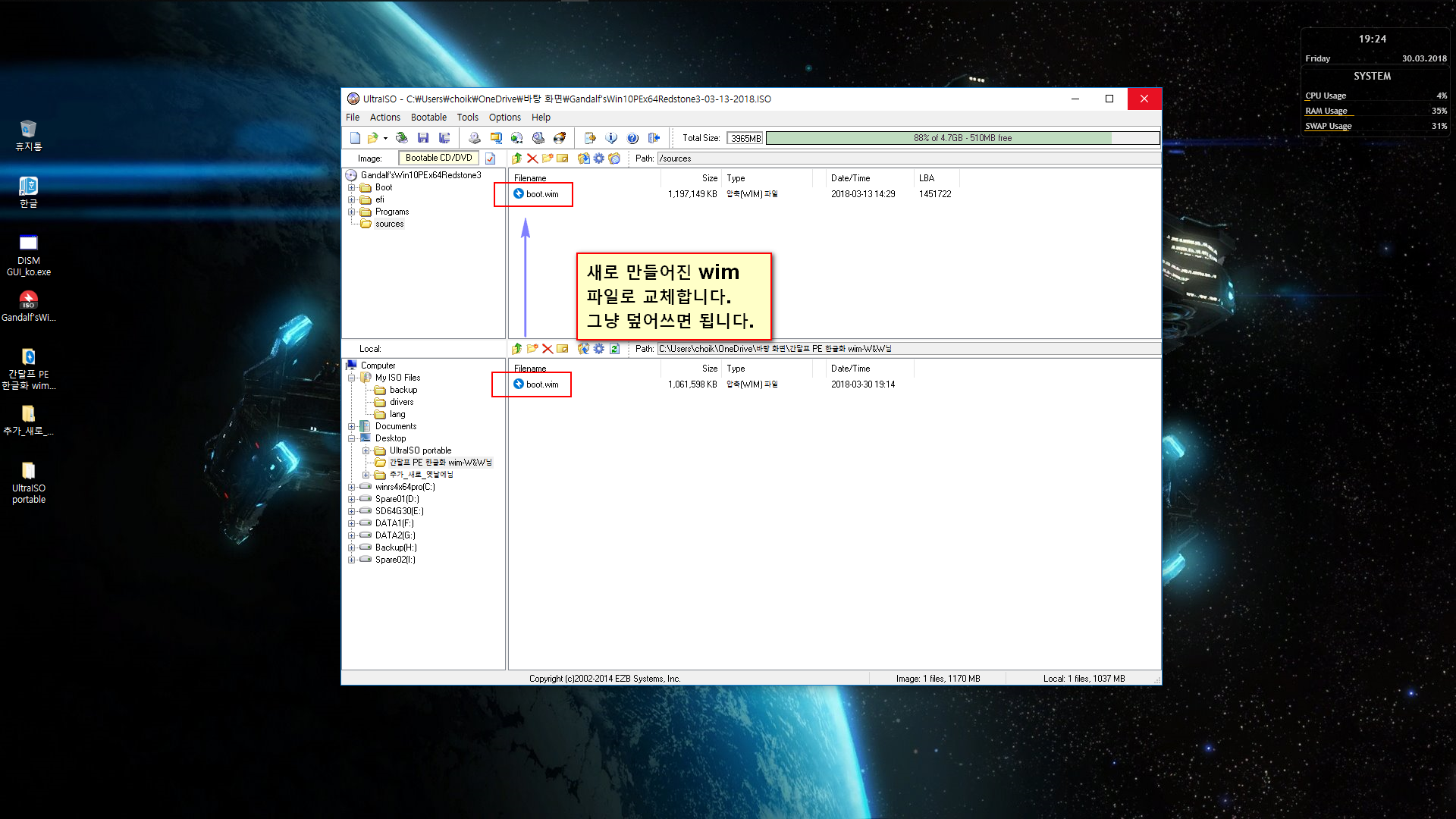
Task: Click the Filename column header in Image pane
Action: click(584, 178)
